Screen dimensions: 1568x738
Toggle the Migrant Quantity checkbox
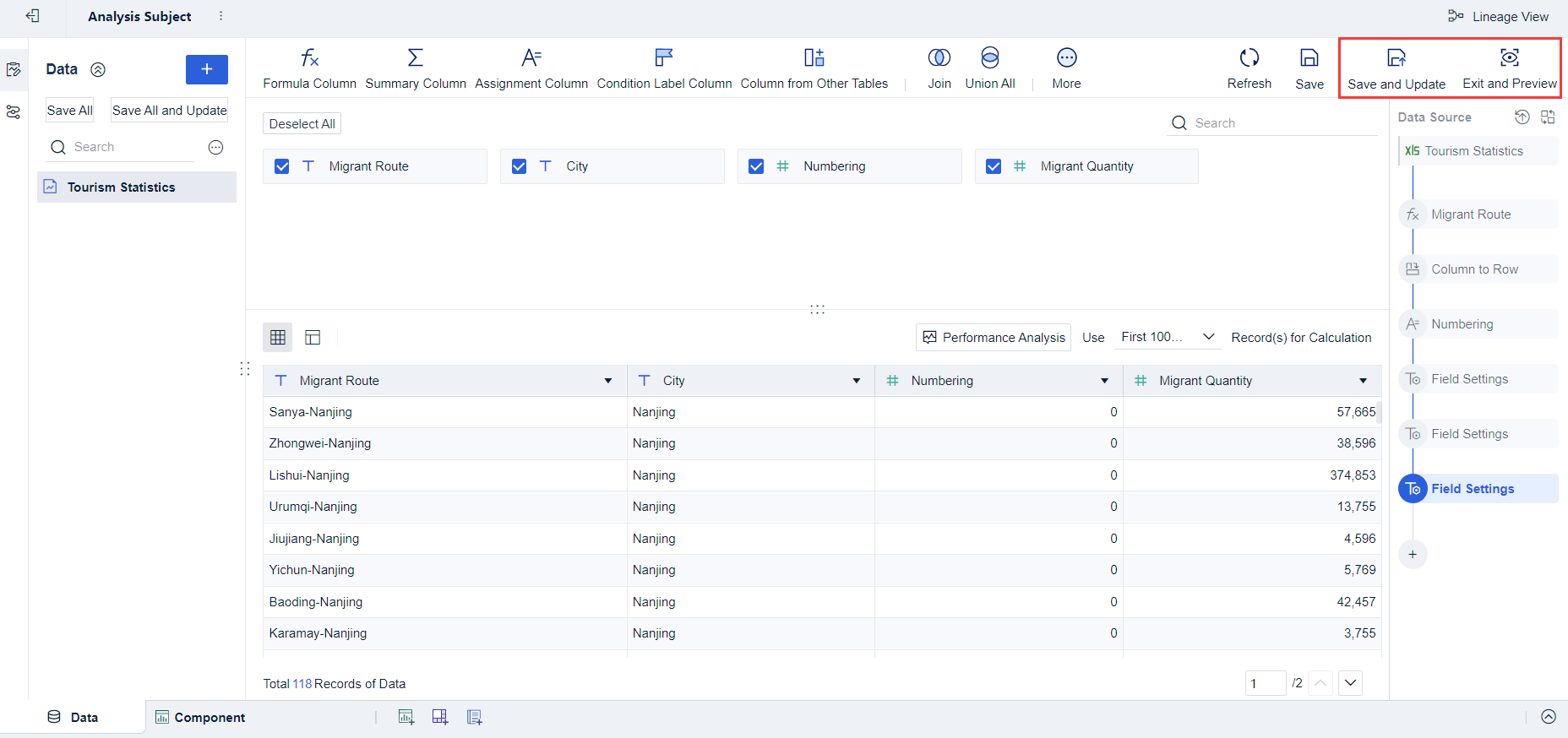click(994, 166)
